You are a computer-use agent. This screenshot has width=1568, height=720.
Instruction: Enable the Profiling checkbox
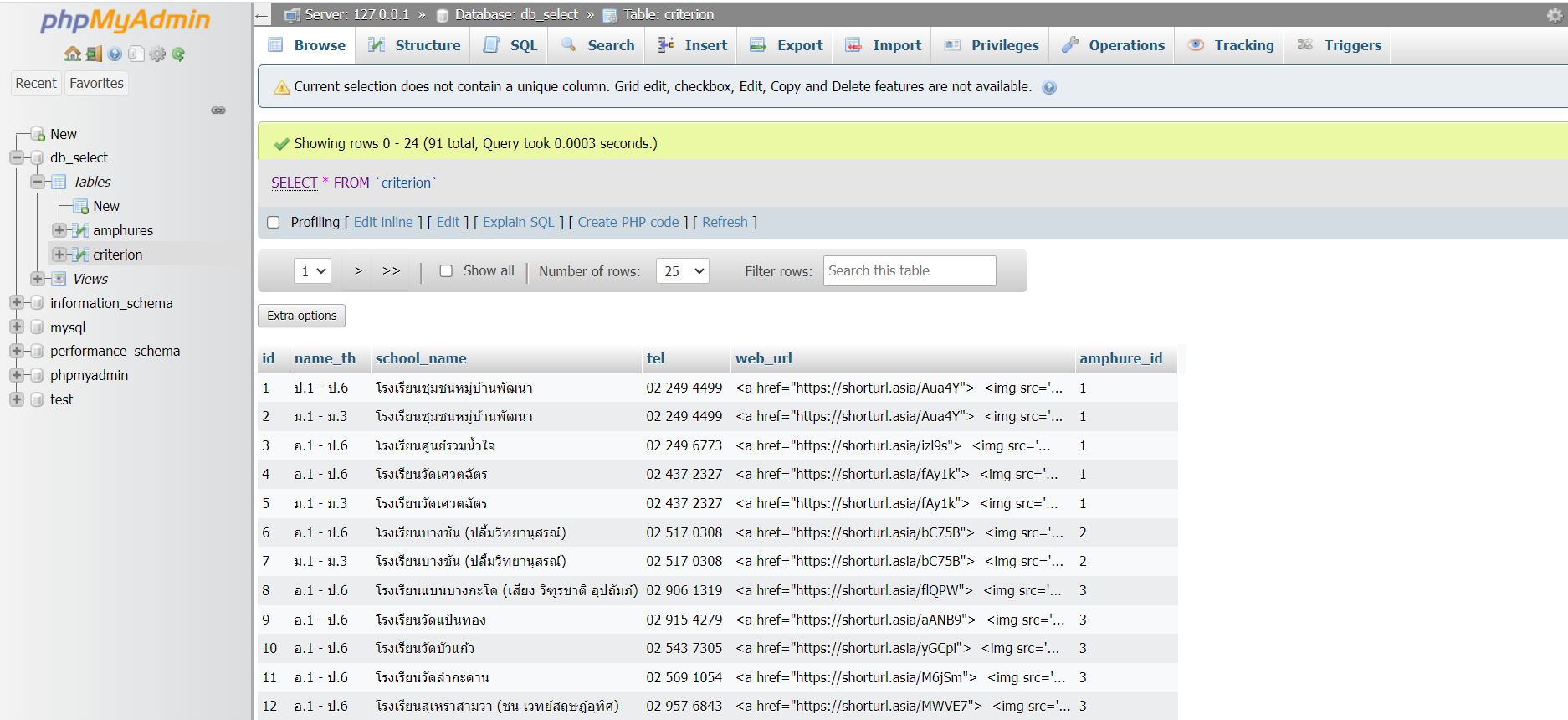[x=274, y=222]
